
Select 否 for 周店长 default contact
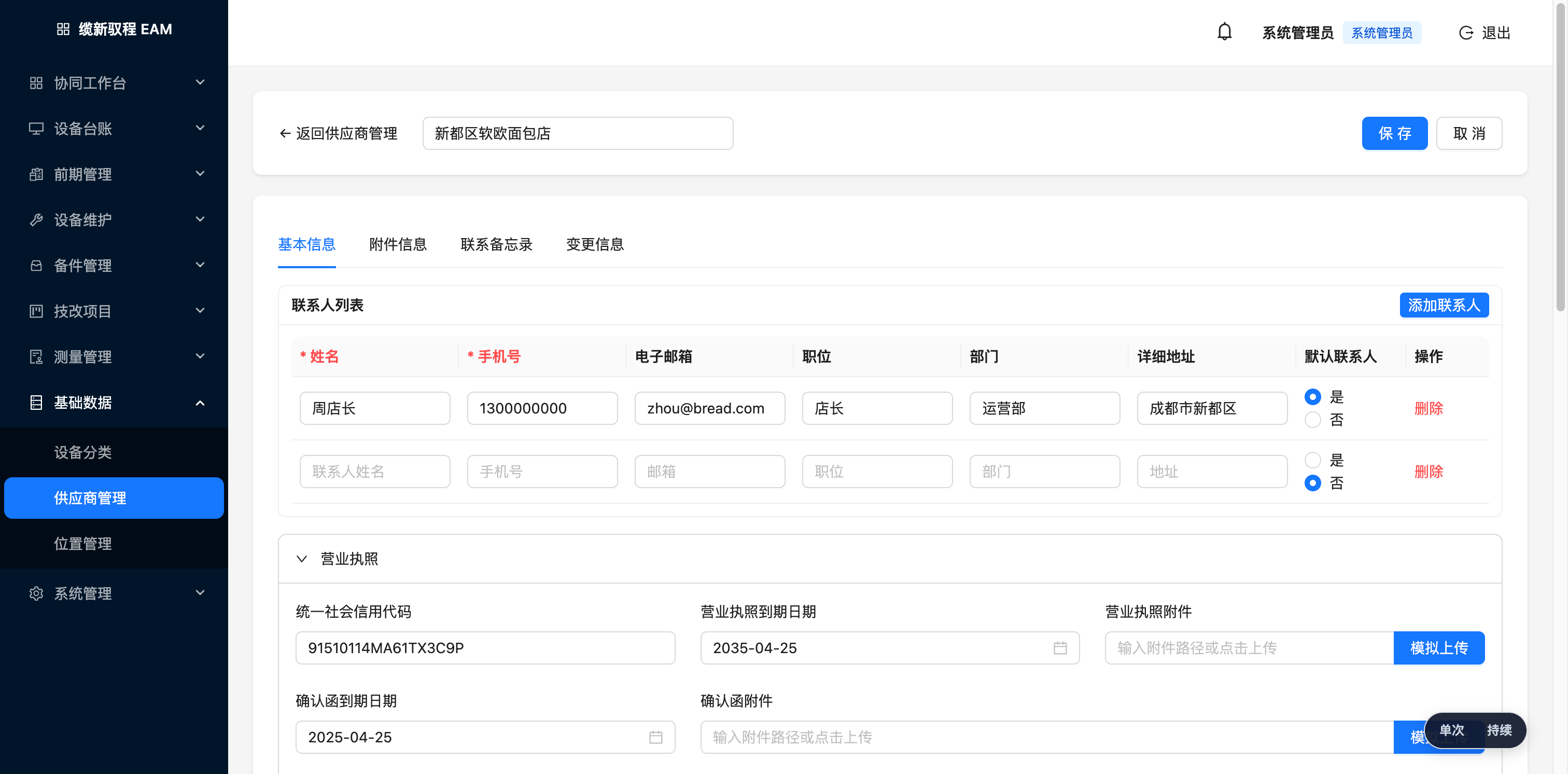click(1312, 420)
